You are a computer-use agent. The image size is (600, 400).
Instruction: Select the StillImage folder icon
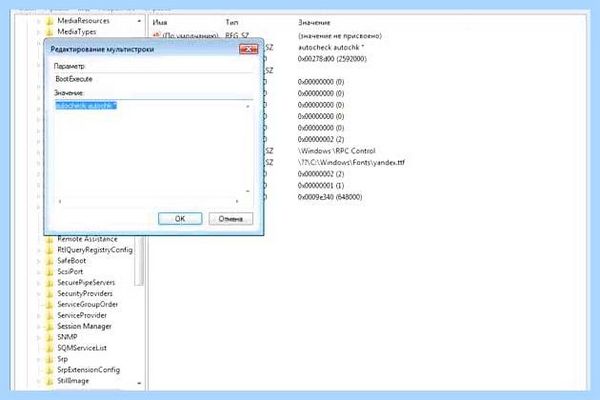(x=50, y=381)
